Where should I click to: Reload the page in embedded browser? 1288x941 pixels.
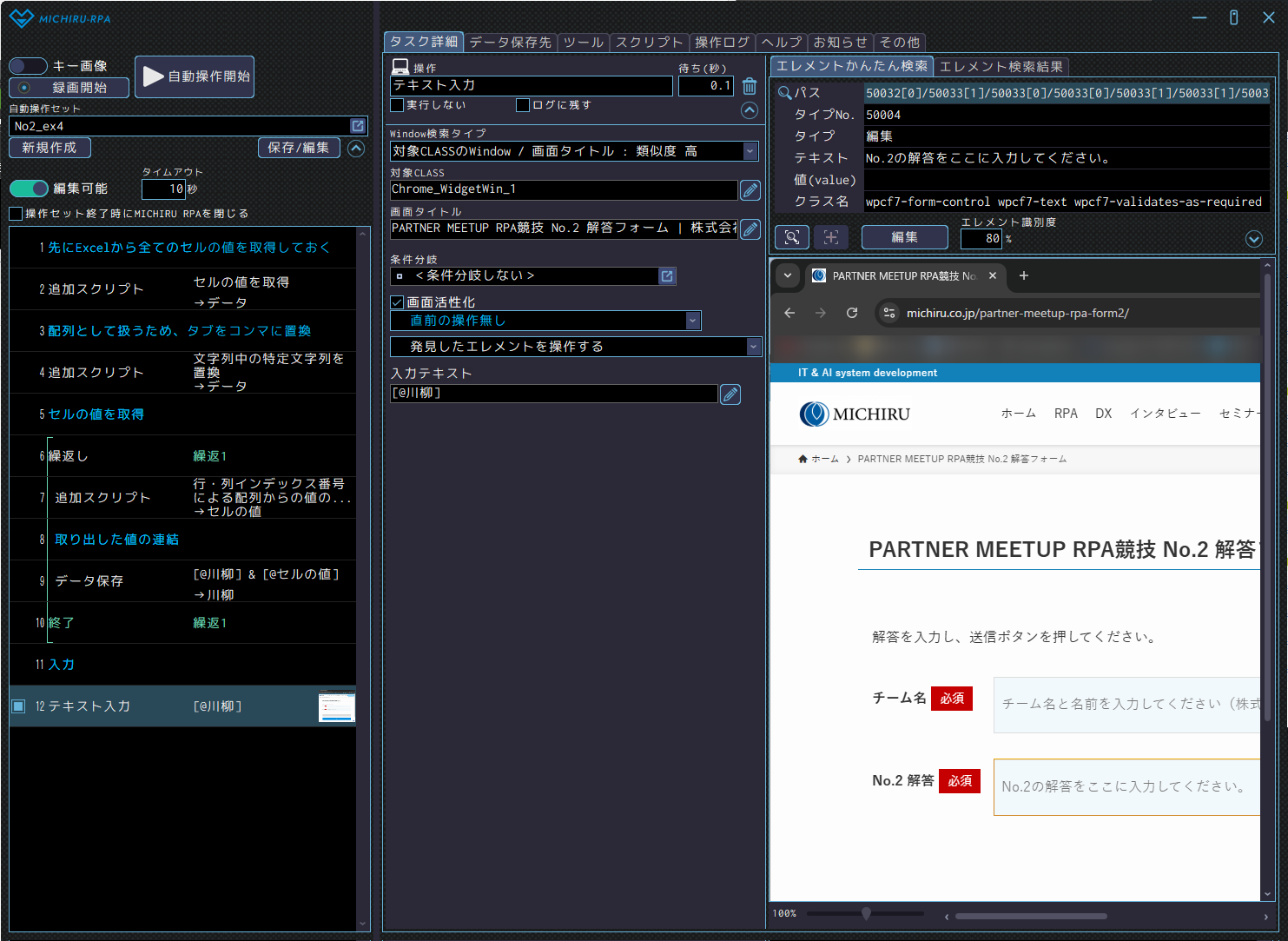pos(852,313)
